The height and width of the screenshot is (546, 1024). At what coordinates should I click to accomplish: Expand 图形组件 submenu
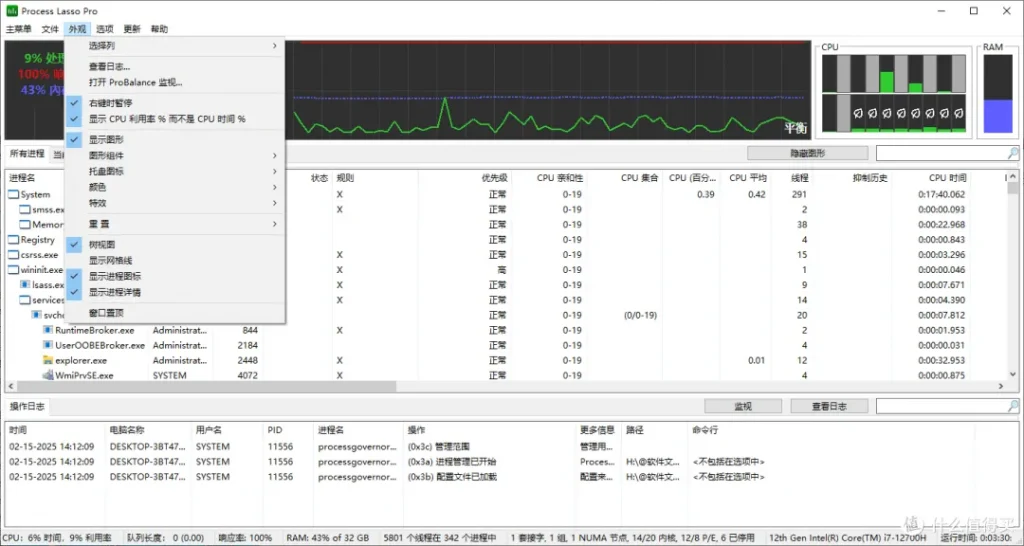click(x=174, y=155)
